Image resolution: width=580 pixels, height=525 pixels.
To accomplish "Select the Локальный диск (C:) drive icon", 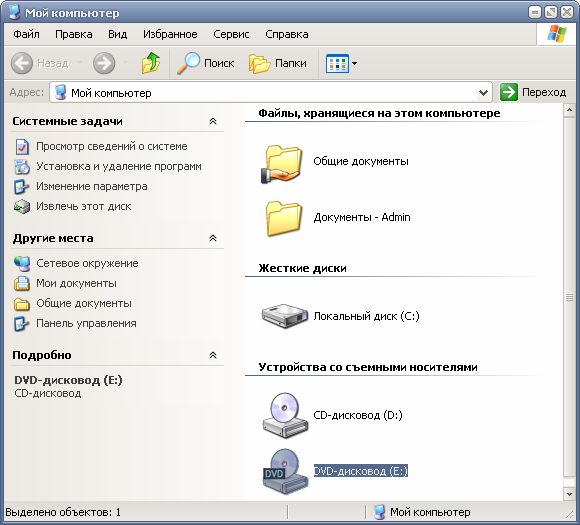I will point(284,316).
